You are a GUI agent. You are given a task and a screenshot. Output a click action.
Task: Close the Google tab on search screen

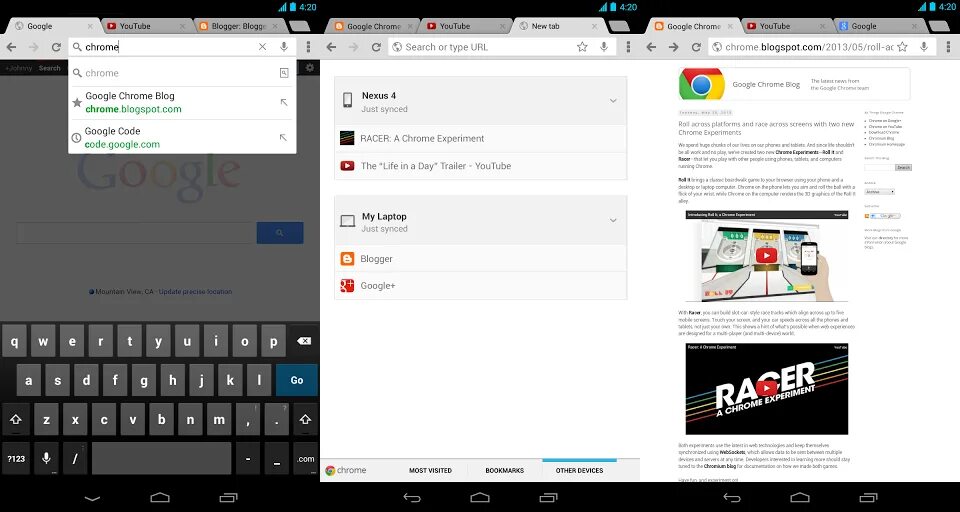pos(90,26)
